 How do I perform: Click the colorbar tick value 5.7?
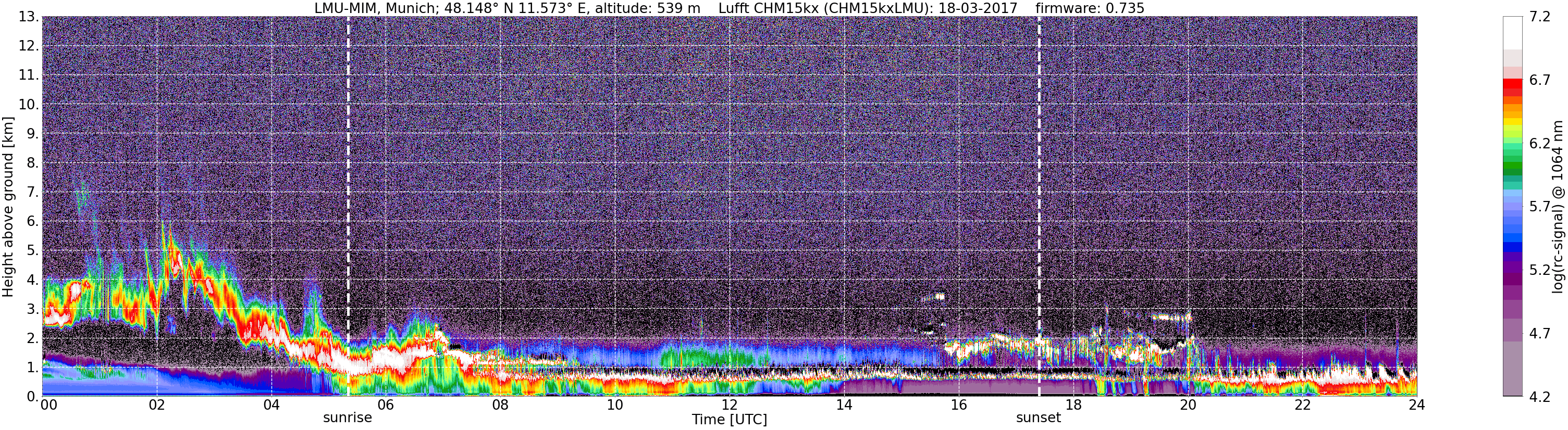[x=1539, y=207]
